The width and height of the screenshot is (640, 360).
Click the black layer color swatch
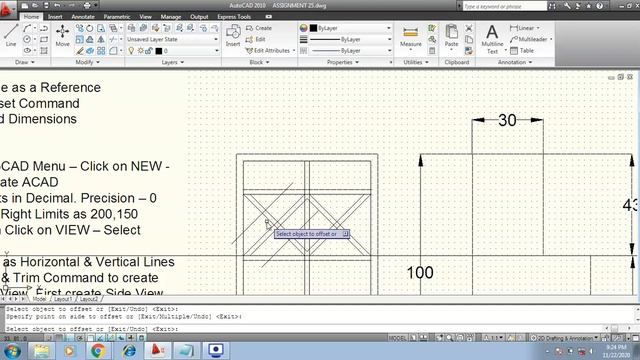coord(159,51)
